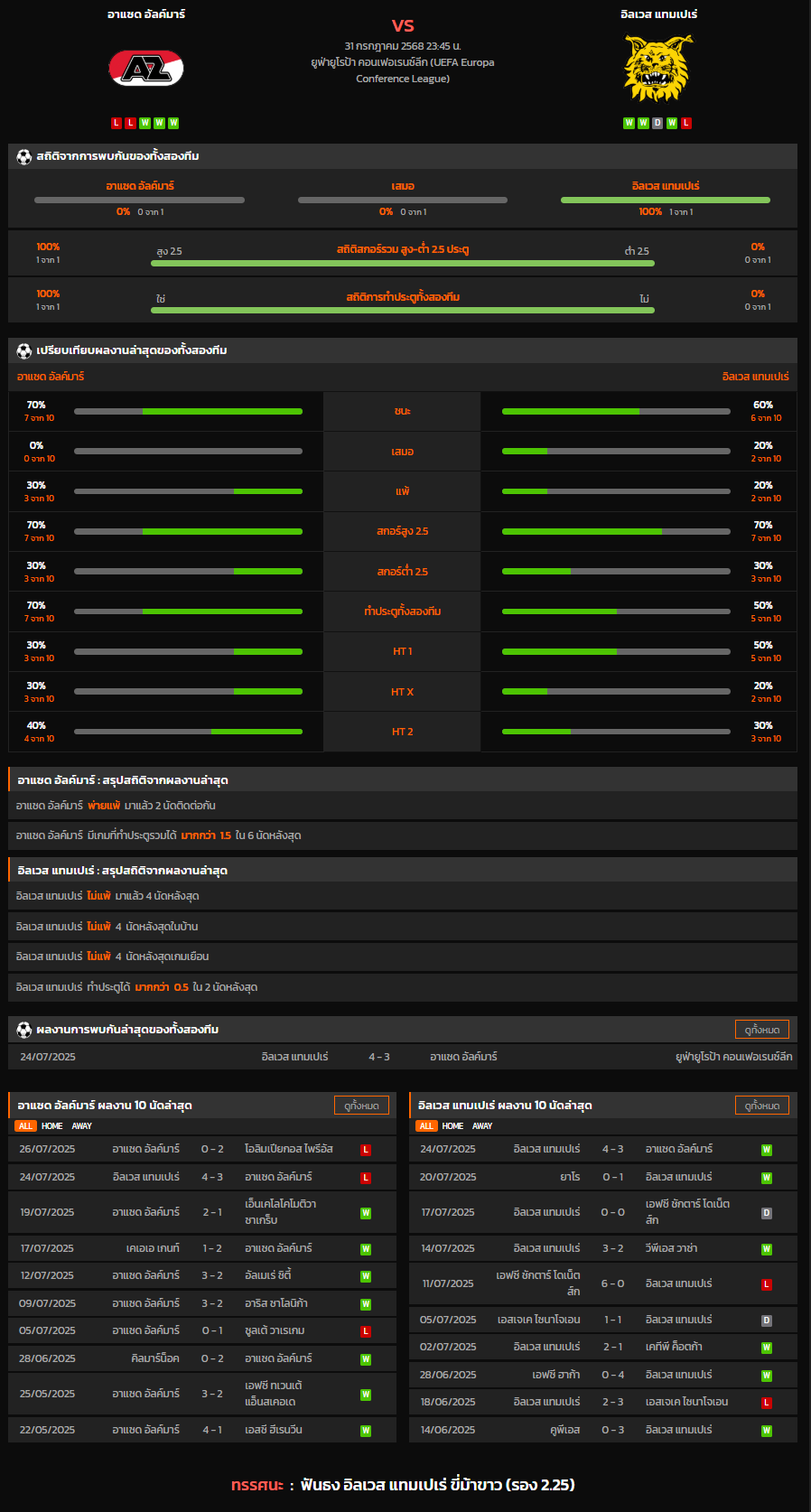The height and width of the screenshot is (1512, 811).
Task: Click W badge on 20/07/2025 Ilves match row
Action: point(767,1178)
